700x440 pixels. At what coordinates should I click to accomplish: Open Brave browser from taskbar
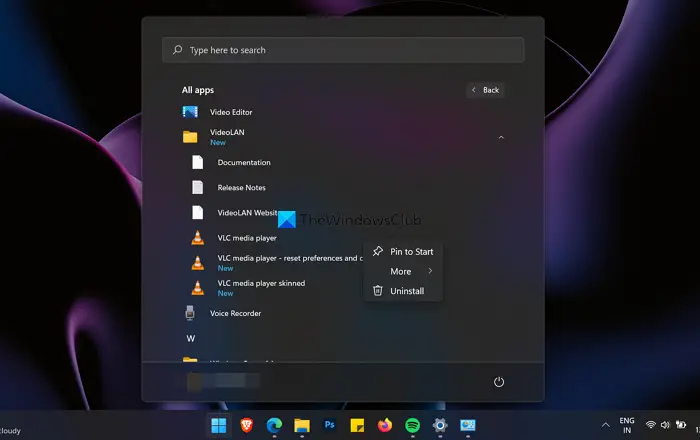pos(246,425)
